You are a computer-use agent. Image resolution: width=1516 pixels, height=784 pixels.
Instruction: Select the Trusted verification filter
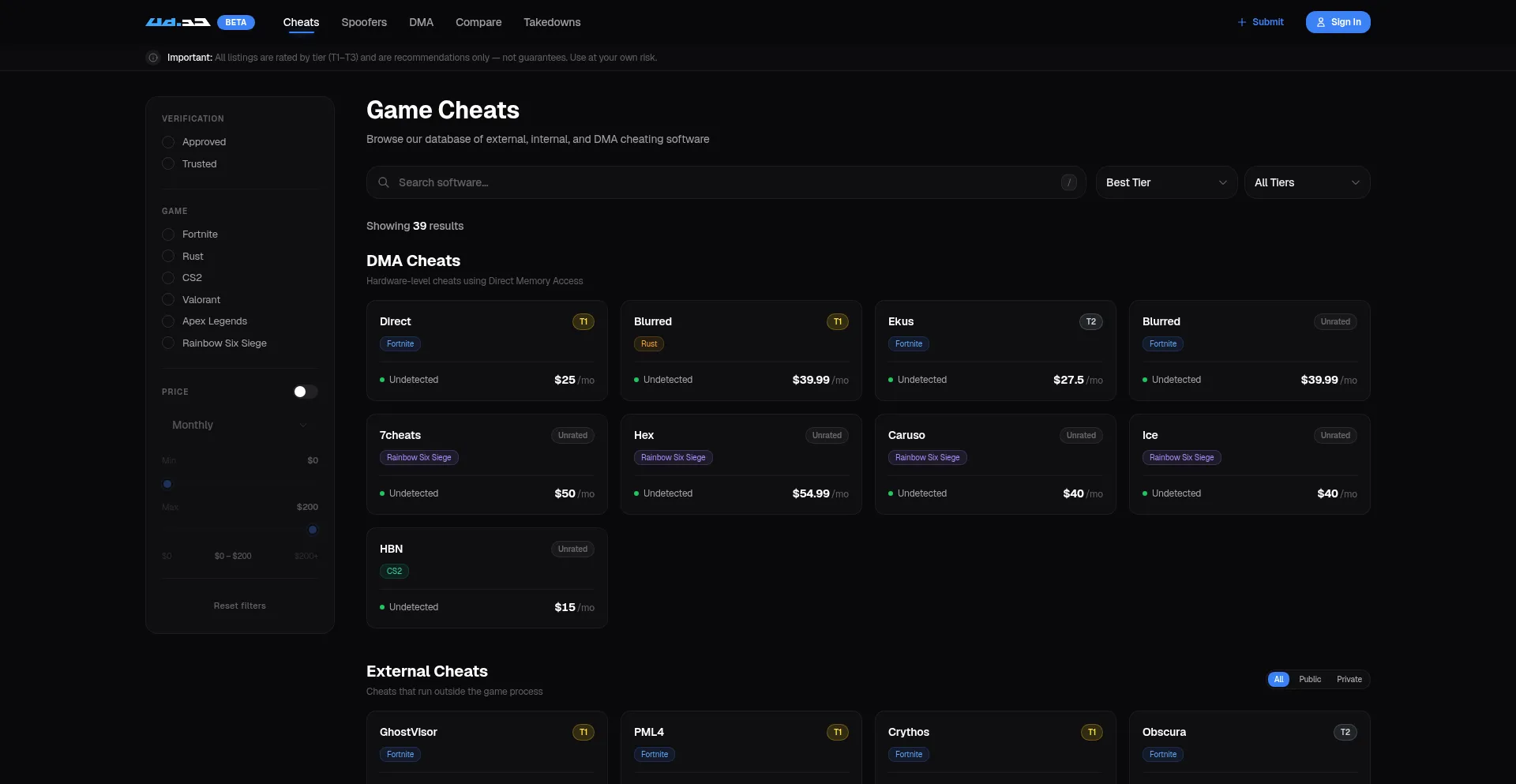pyautogui.click(x=189, y=164)
